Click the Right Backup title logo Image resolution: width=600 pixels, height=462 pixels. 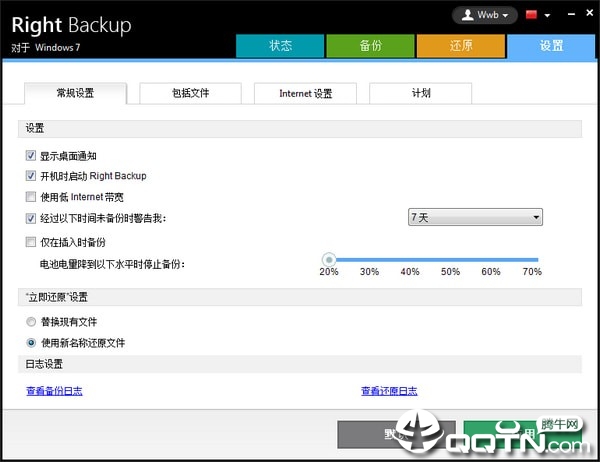coord(71,25)
